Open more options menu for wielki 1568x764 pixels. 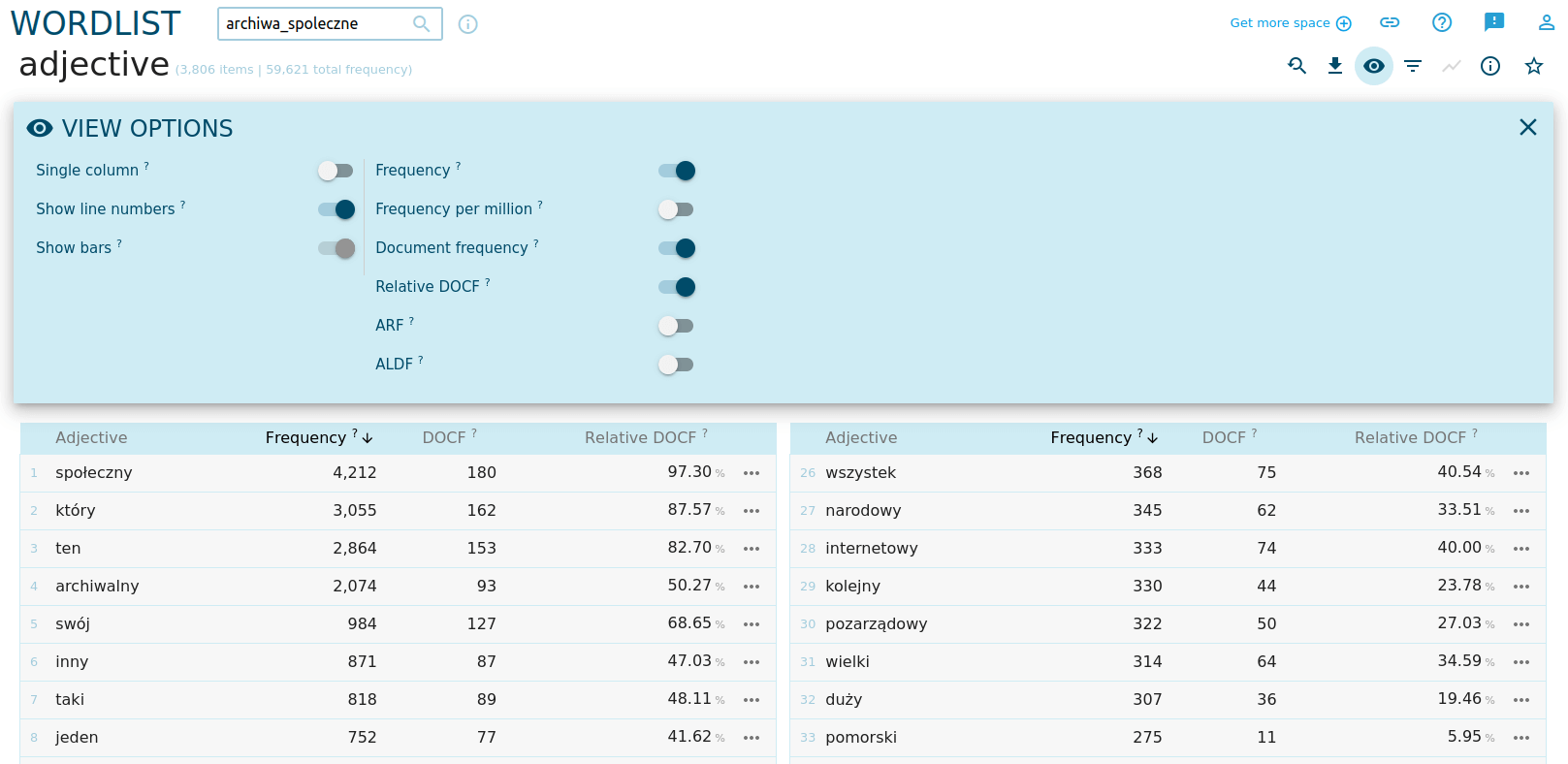1521,662
